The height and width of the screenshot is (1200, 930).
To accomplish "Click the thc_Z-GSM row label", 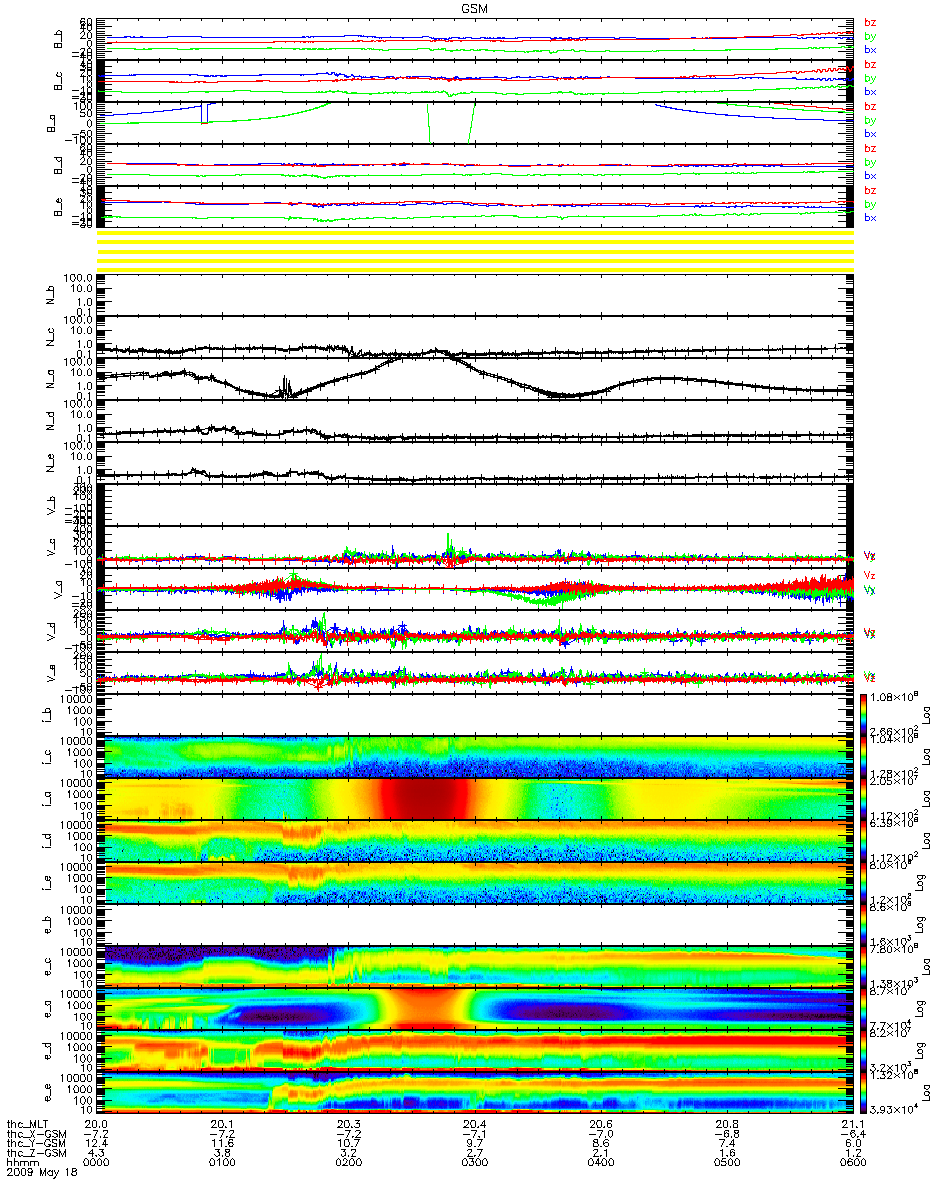I will coord(36,1153).
